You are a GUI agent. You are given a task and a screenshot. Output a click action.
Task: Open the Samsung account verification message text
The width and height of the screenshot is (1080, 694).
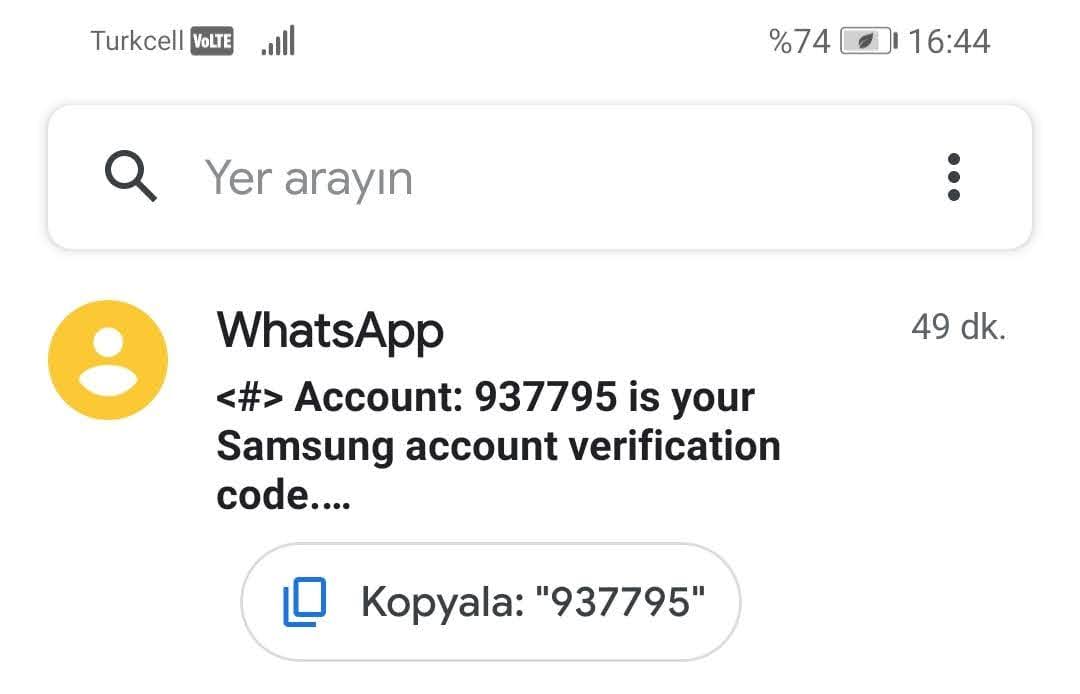[499, 445]
